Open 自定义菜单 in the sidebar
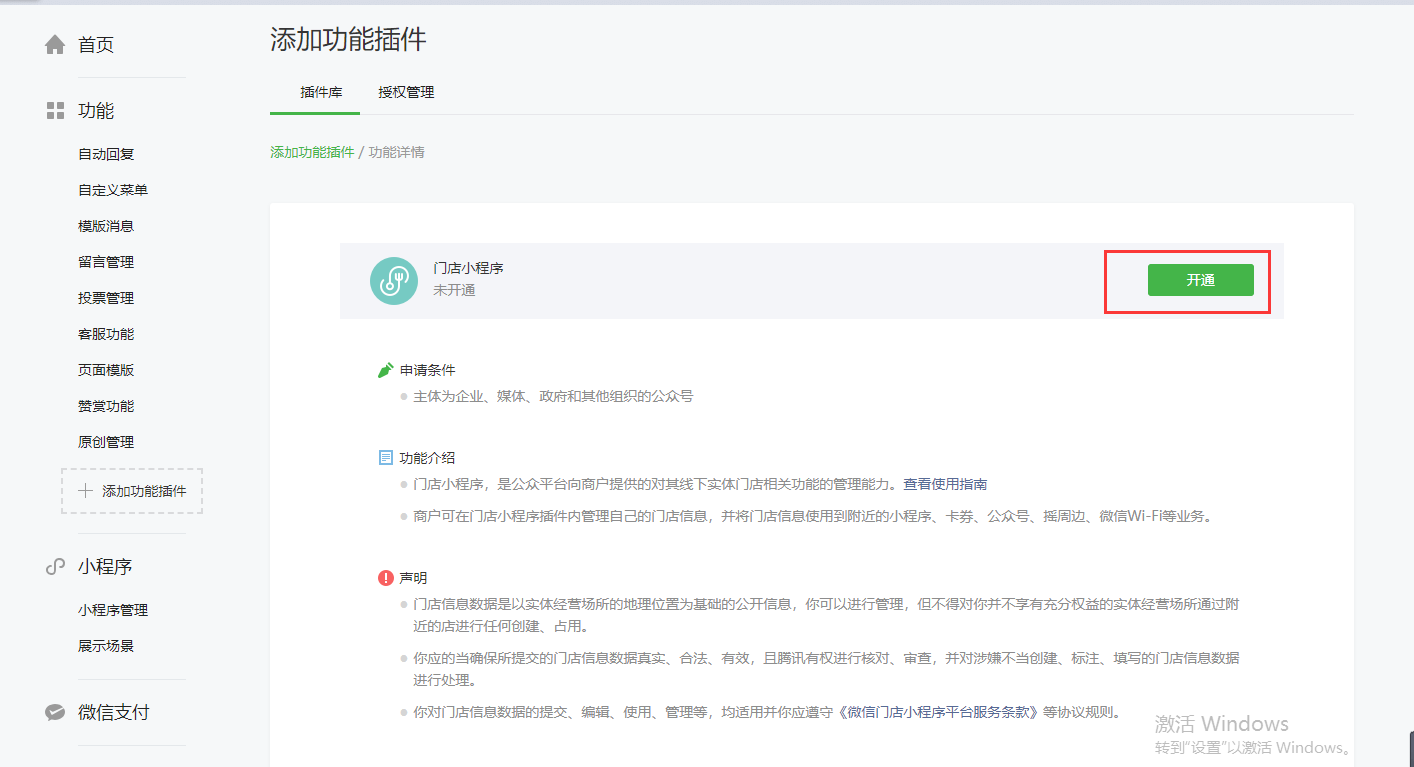Image resolution: width=1414 pixels, height=767 pixels. pos(113,190)
